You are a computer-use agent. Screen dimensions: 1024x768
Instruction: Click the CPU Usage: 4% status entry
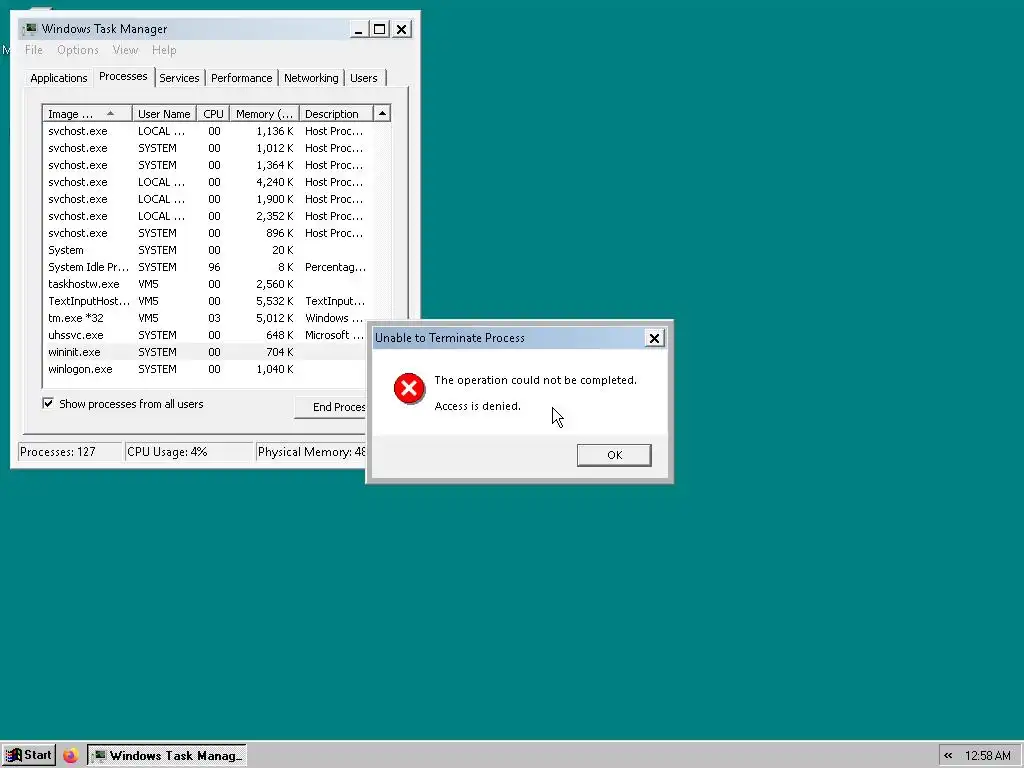tap(189, 452)
